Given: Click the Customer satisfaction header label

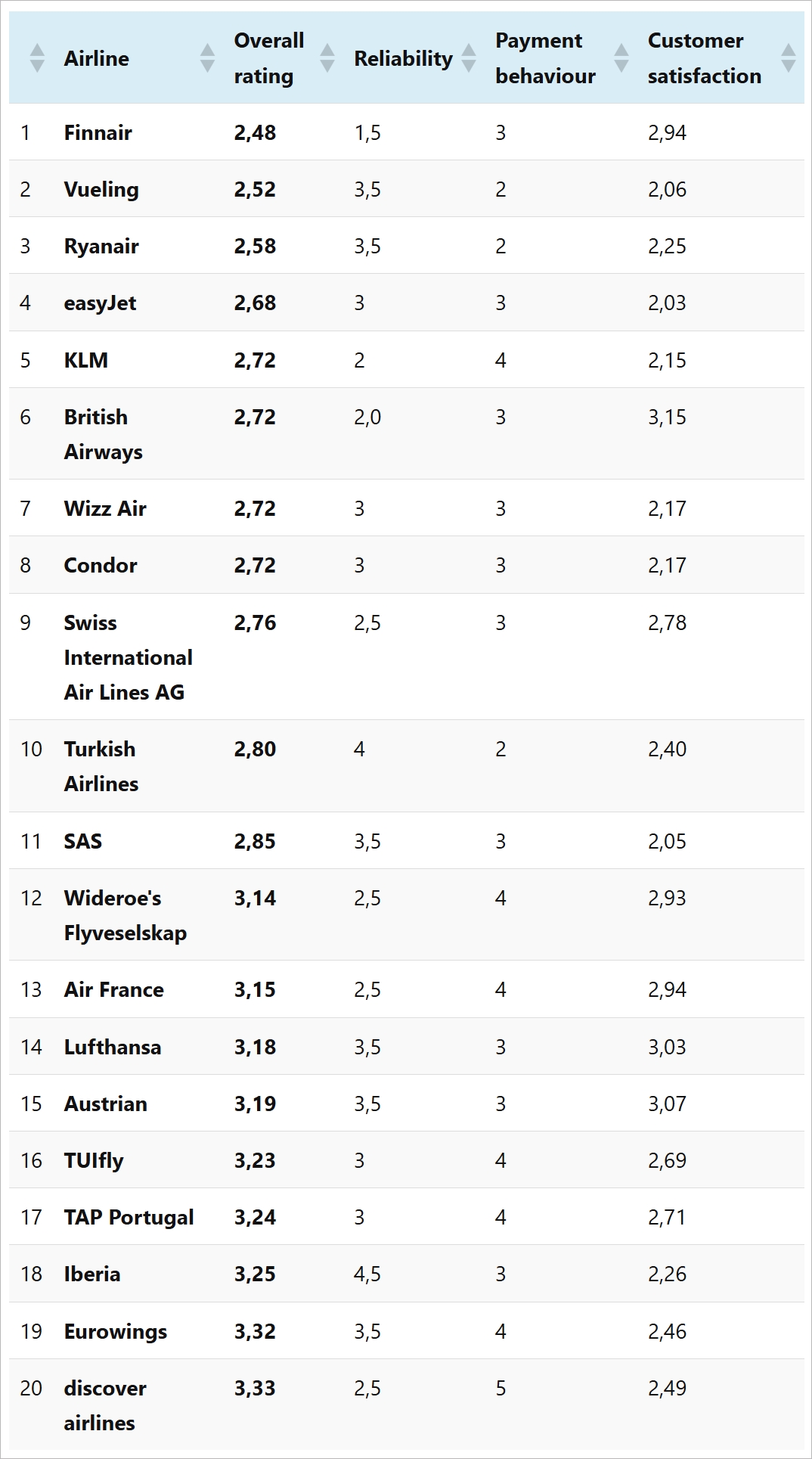Looking at the screenshot, I should [704, 58].
